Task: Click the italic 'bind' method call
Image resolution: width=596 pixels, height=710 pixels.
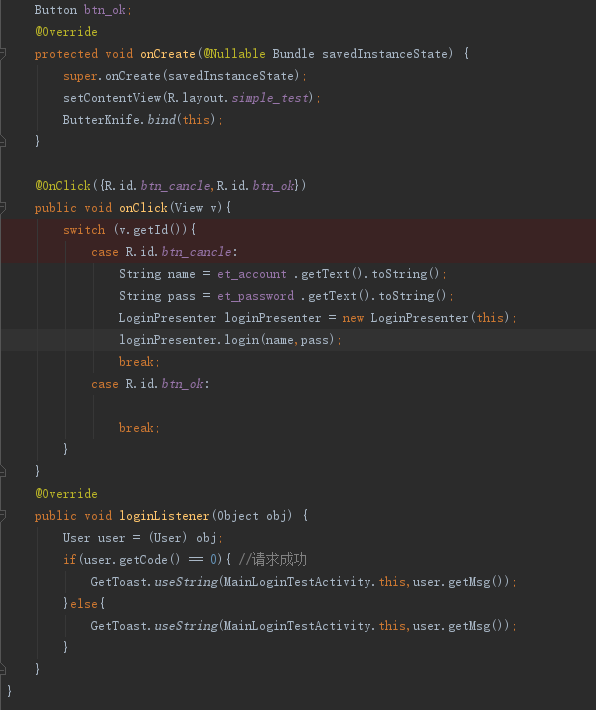Action: point(162,120)
